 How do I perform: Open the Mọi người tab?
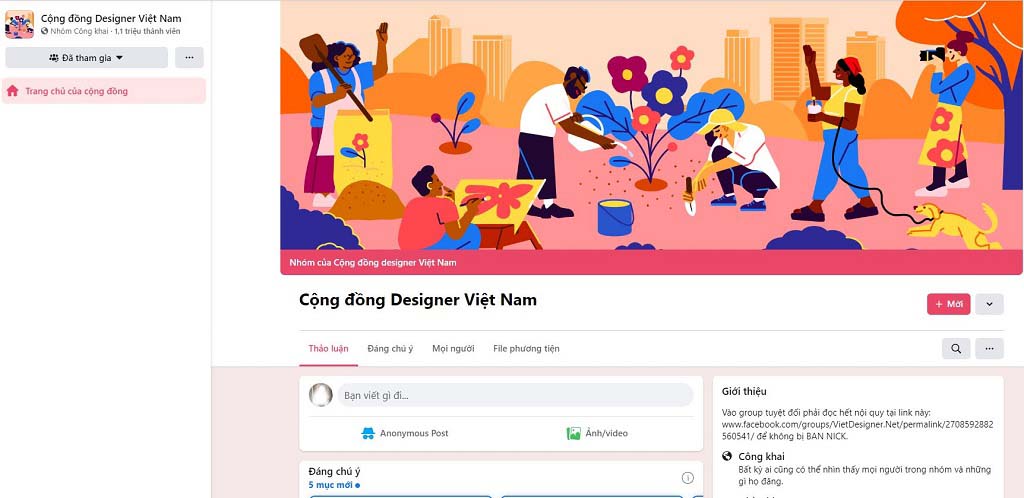pos(453,349)
